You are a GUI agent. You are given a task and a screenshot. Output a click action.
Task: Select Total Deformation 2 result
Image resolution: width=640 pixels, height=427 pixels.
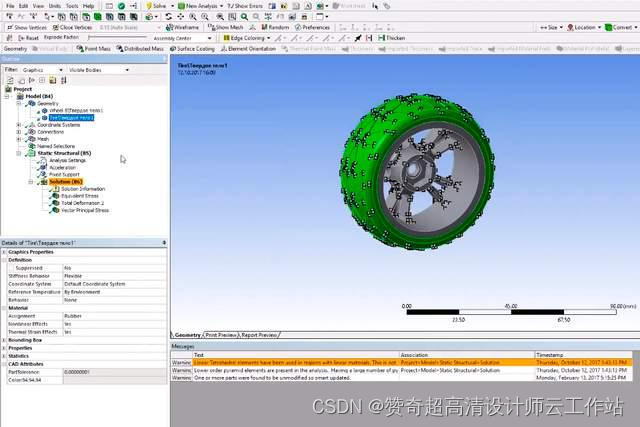[82, 203]
